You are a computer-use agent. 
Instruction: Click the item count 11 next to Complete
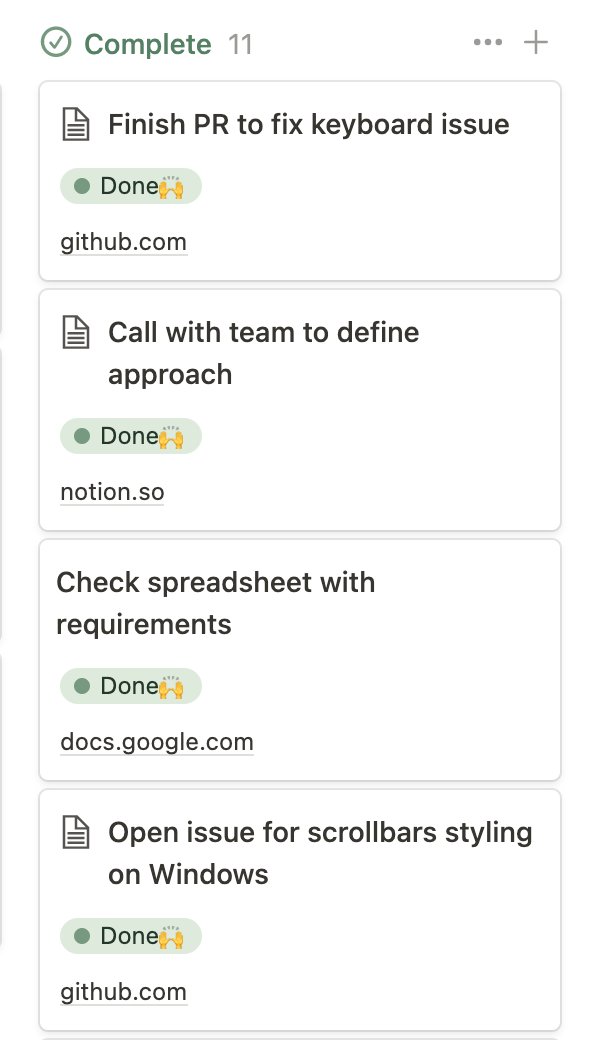point(243,42)
